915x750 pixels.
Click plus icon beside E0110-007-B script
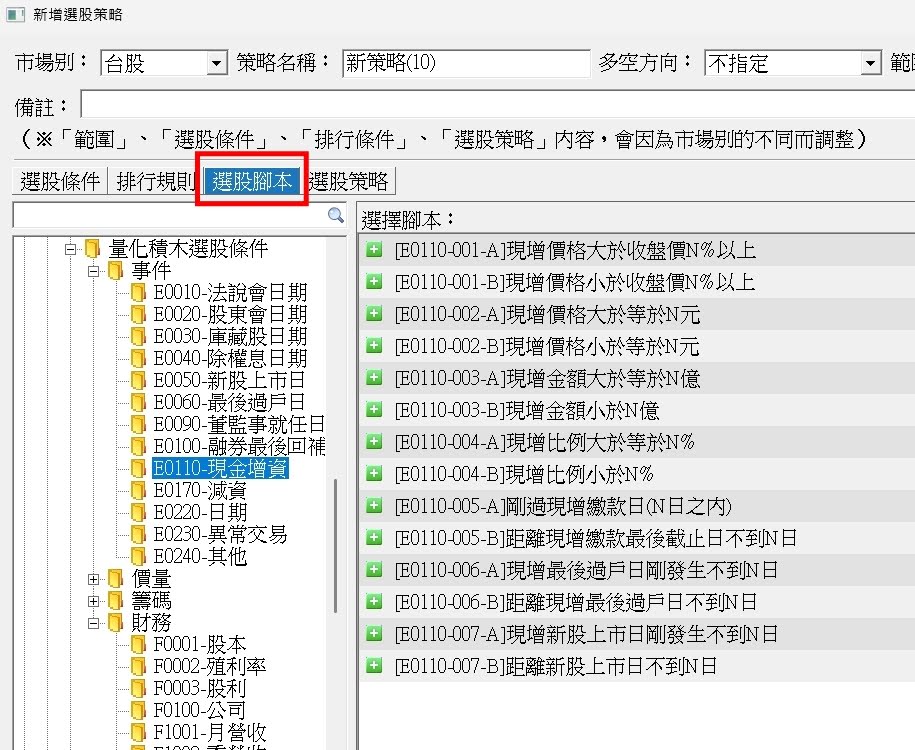click(x=374, y=666)
